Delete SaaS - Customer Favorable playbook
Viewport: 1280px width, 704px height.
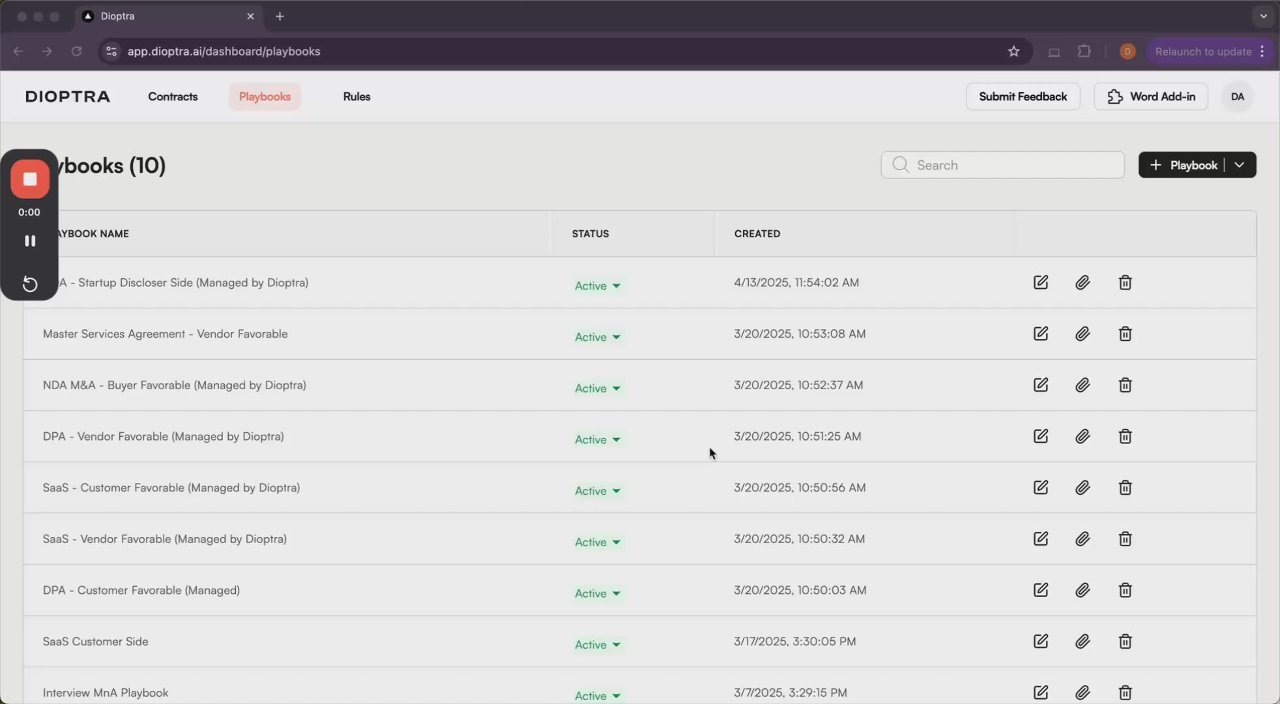1125,488
